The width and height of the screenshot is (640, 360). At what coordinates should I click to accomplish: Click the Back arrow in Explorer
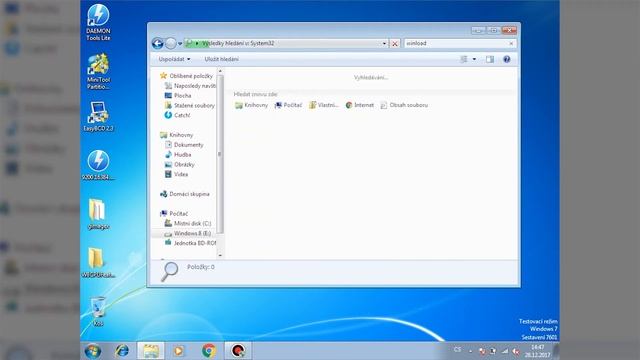click(x=158, y=43)
